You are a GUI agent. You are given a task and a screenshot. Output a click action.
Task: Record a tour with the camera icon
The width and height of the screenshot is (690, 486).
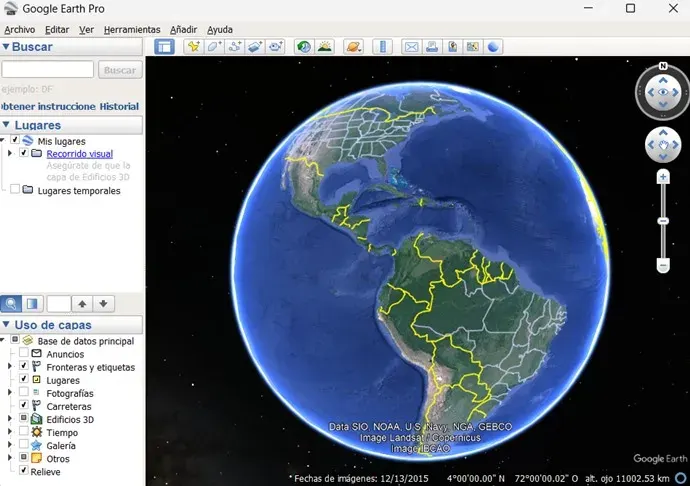276,47
